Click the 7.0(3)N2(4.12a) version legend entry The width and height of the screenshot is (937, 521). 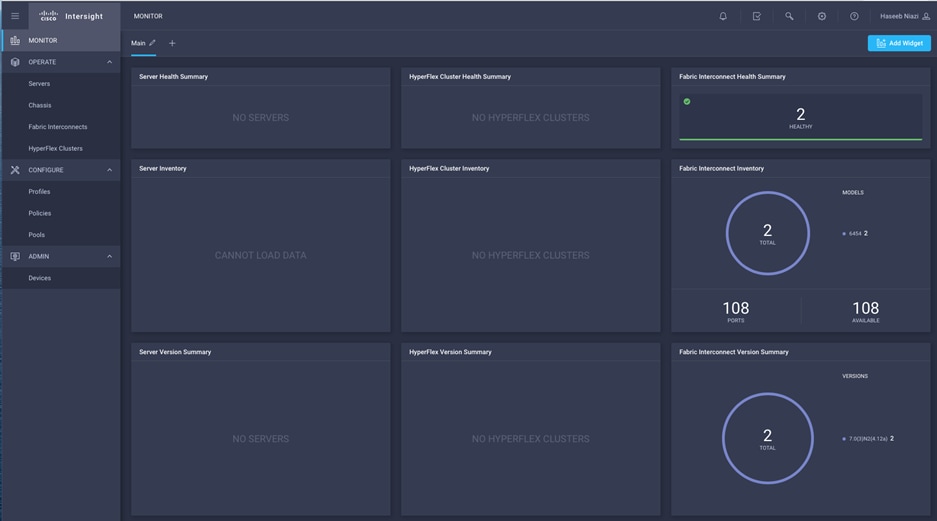[x=868, y=439]
